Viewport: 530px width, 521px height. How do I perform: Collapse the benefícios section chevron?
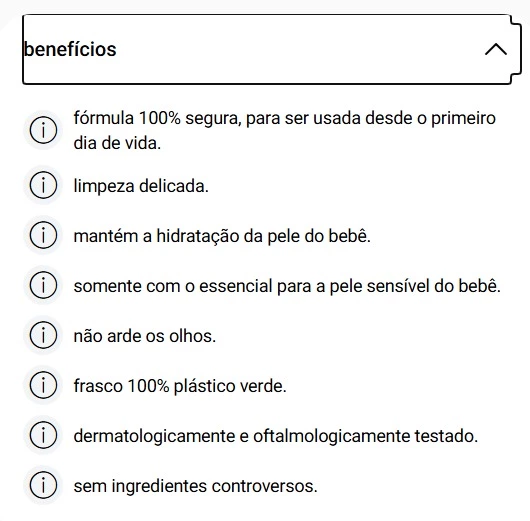coord(496,49)
